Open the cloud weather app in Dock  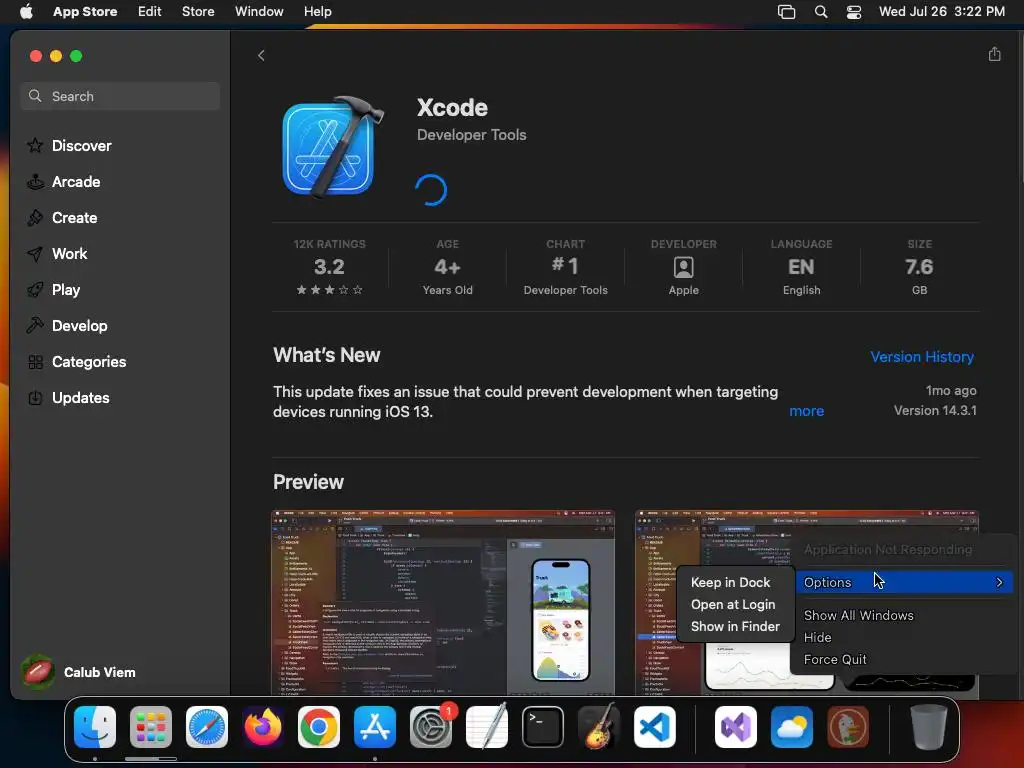pos(792,727)
